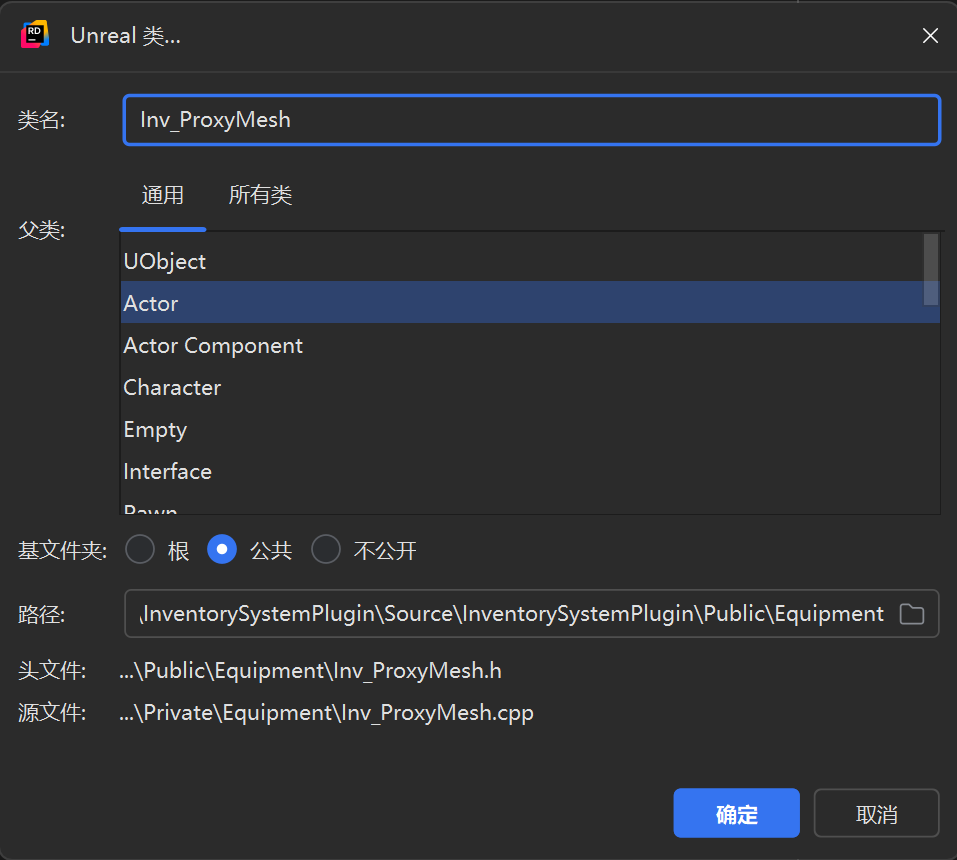Select the 不公开 radio button
This screenshot has height=860, width=957.
point(326,550)
